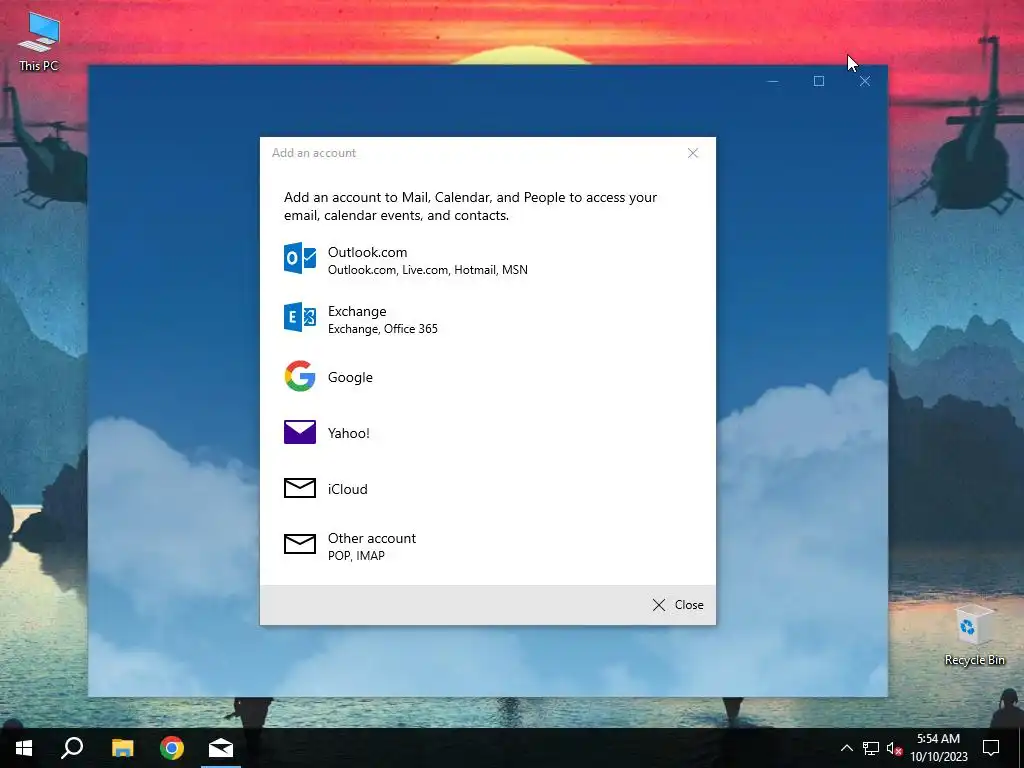Screen dimensions: 1024x768
Task: Select the purple Yahoo! mail icon
Action: [300, 432]
